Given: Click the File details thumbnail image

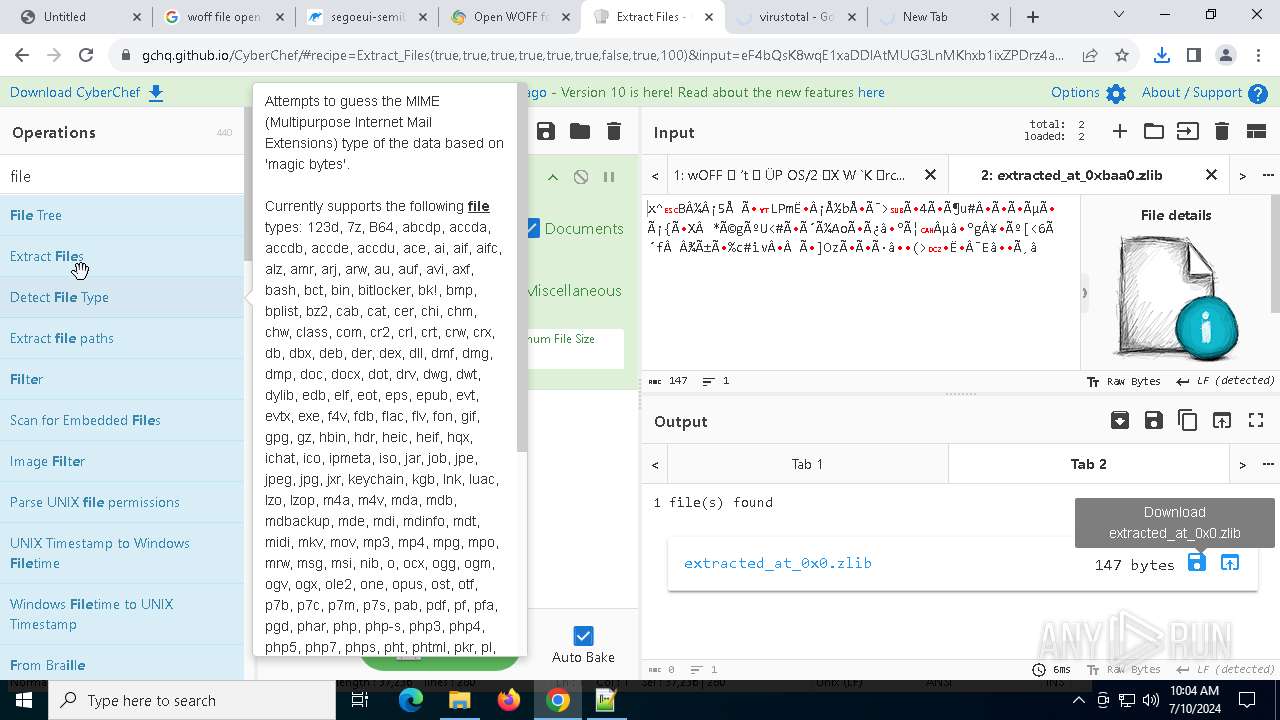Looking at the screenshot, I should [x=1178, y=297].
